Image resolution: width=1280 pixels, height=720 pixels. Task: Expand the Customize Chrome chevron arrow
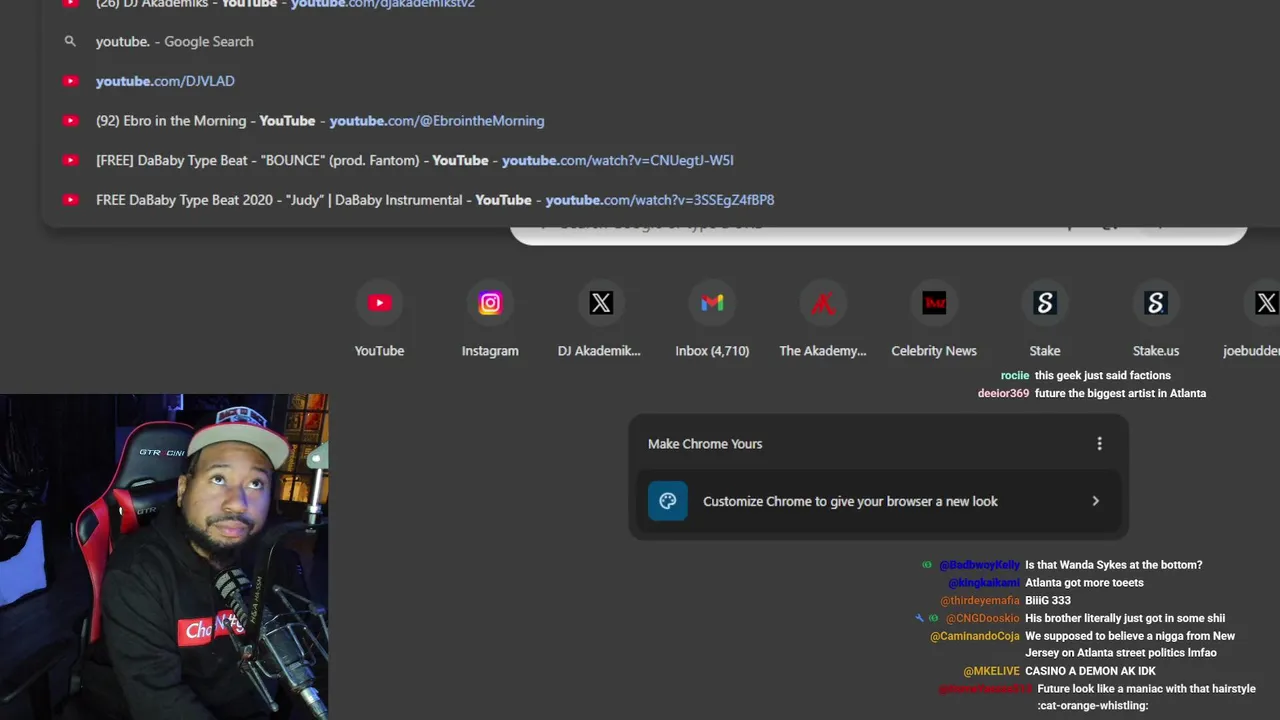pyautogui.click(x=1095, y=501)
